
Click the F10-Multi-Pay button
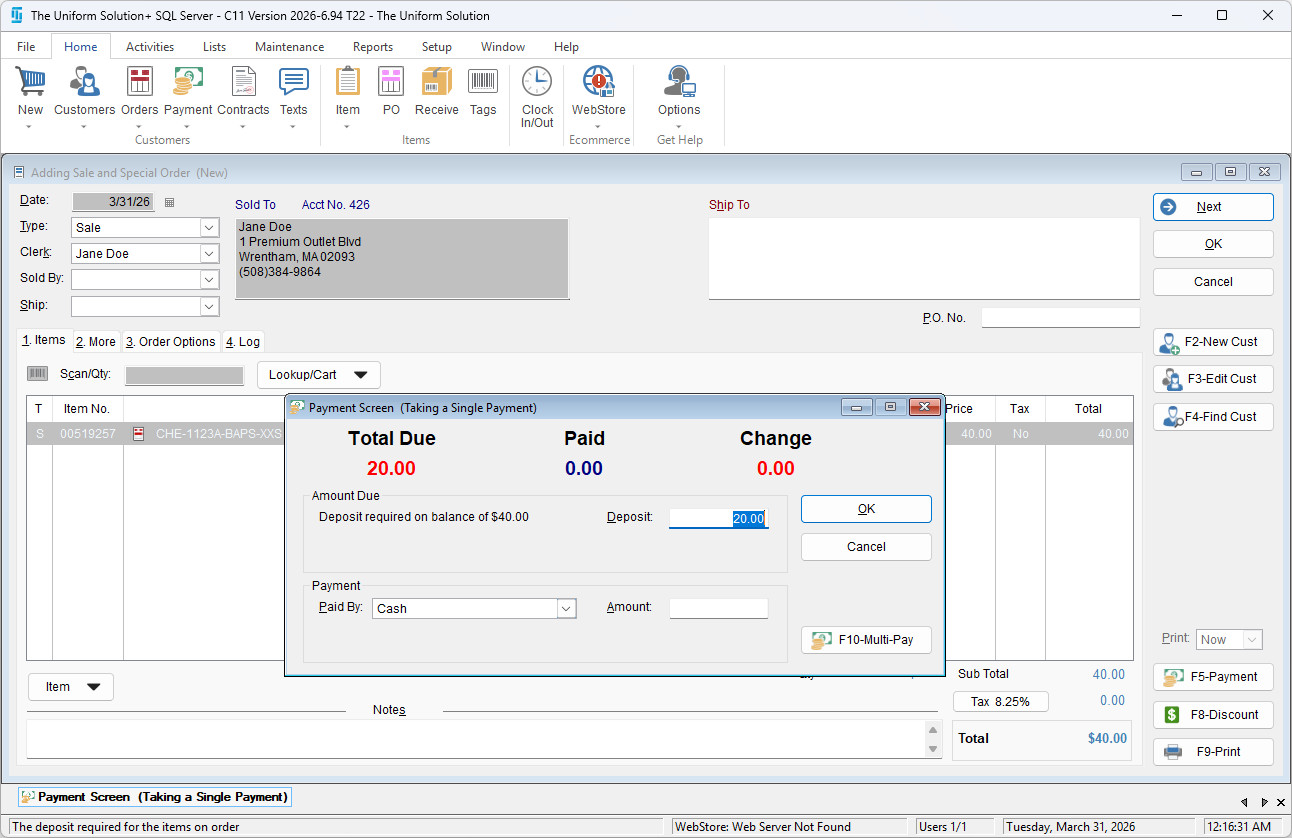click(x=866, y=640)
